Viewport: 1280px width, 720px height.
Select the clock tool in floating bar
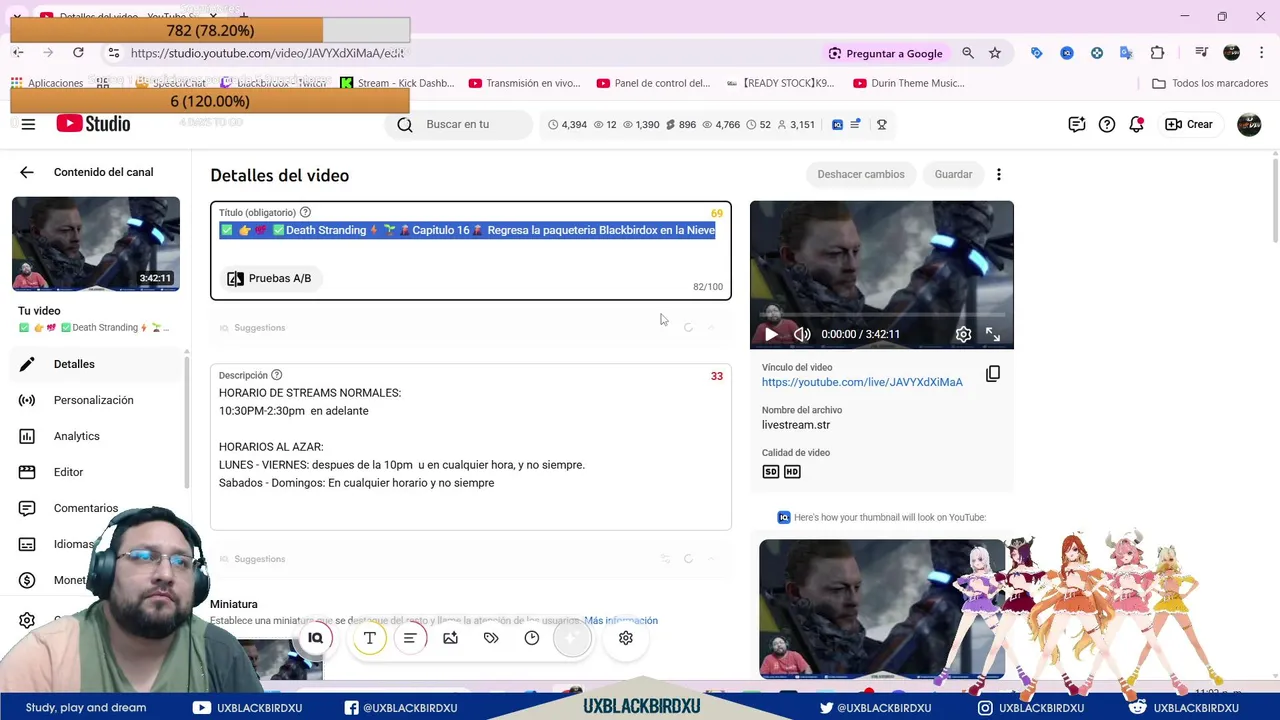tap(532, 638)
